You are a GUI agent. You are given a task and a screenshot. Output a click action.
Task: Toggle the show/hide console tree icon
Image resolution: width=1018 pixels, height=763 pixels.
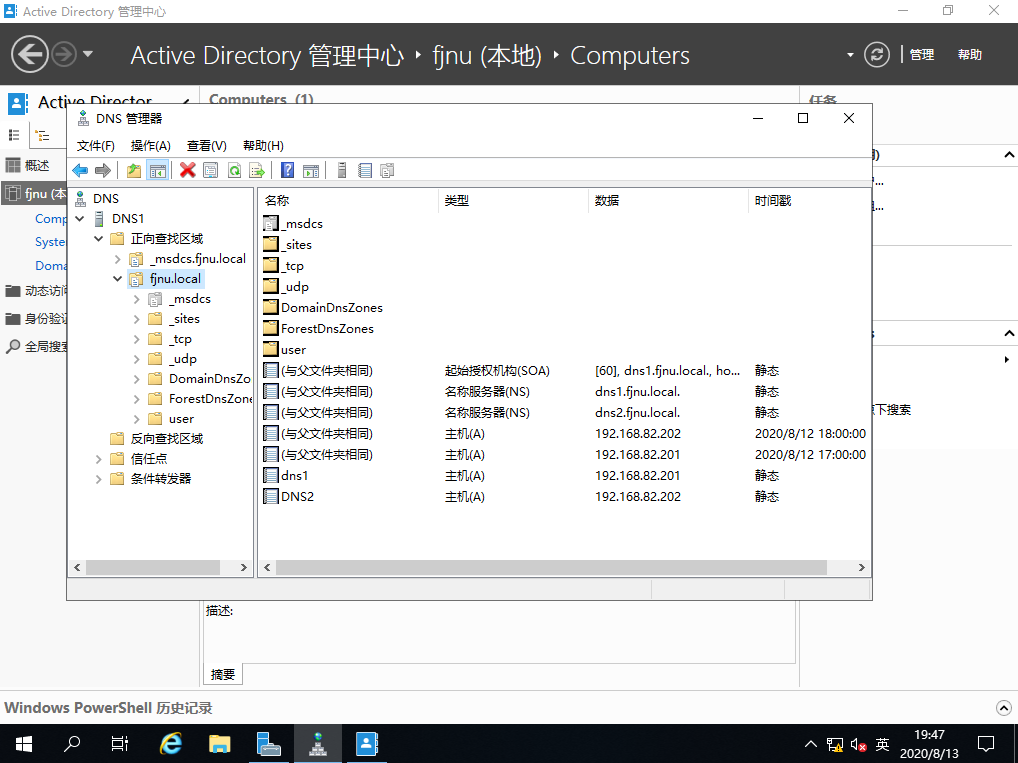158,171
